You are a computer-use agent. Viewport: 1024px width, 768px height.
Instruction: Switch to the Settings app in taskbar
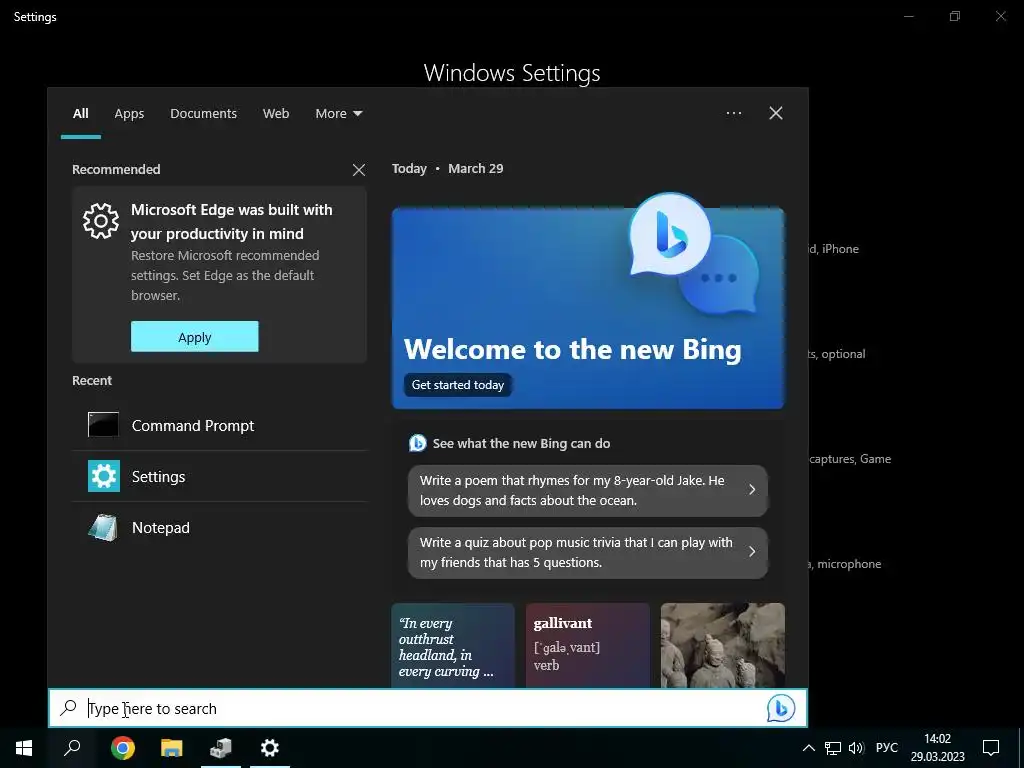[x=270, y=748]
